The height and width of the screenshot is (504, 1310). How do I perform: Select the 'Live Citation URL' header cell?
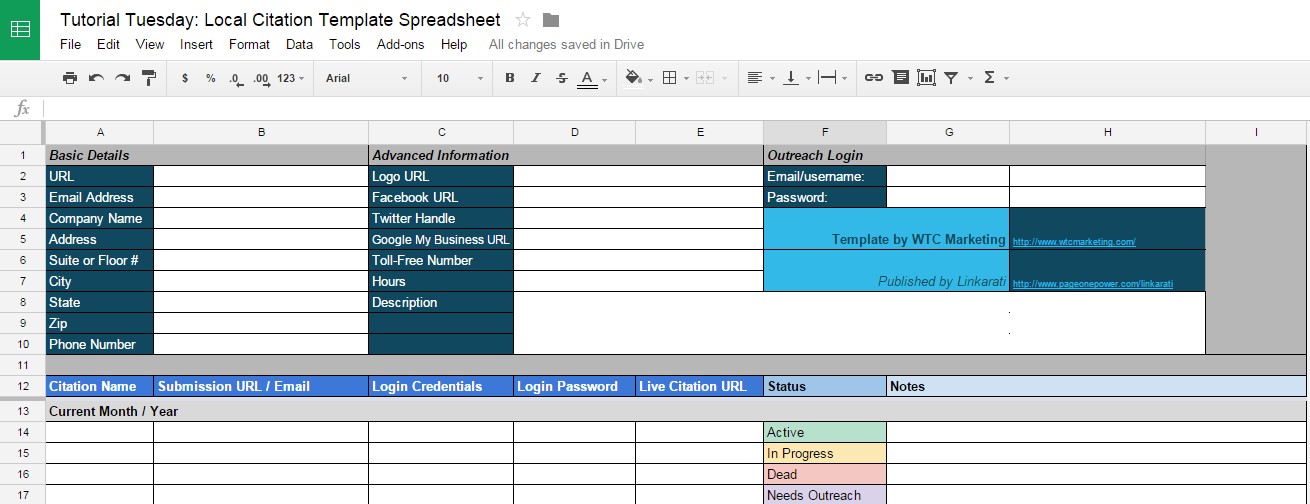tap(700, 386)
